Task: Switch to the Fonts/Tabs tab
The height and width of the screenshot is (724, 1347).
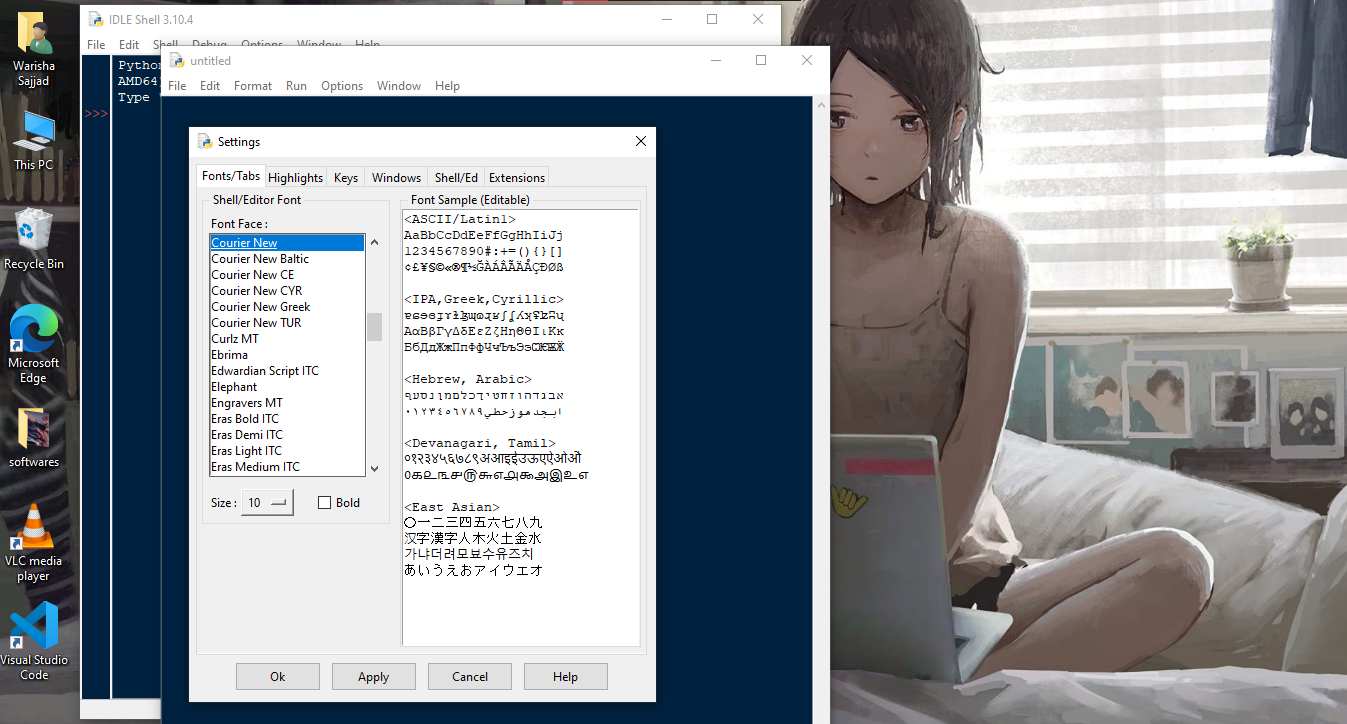Action: click(x=231, y=176)
